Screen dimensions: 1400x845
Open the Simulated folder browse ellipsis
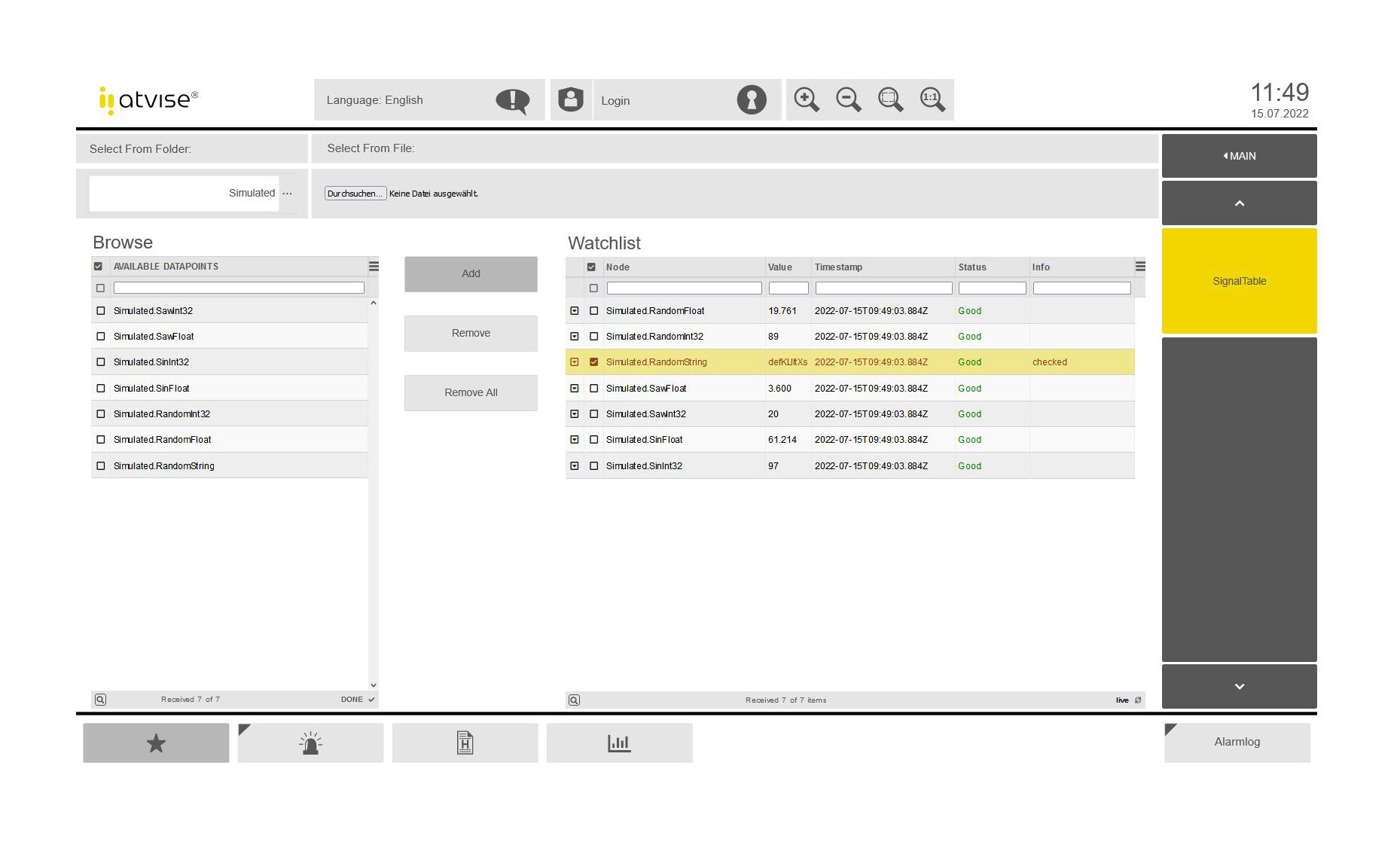coord(287,194)
